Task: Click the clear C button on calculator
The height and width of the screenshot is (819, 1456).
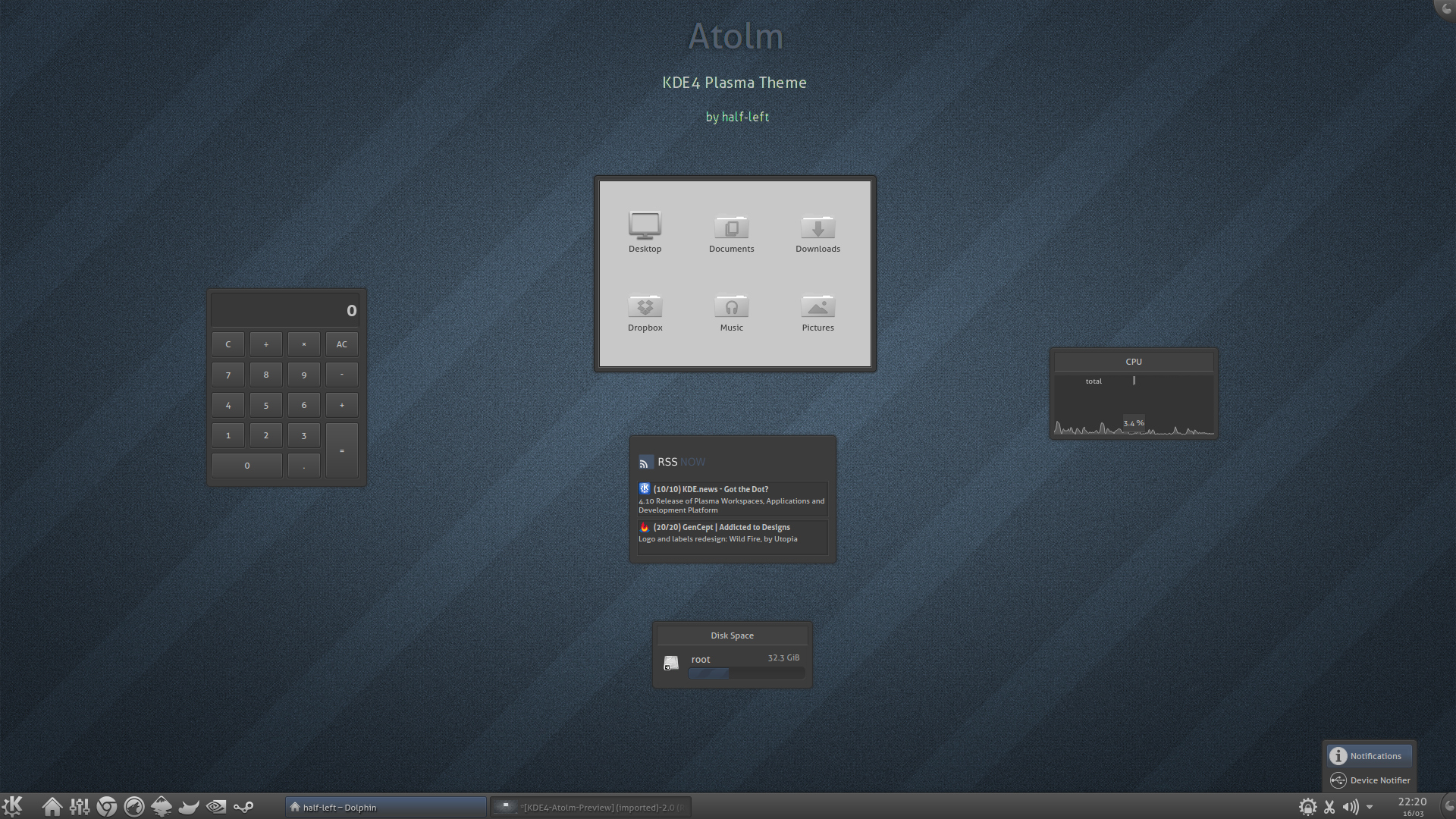Action: click(228, 343)
